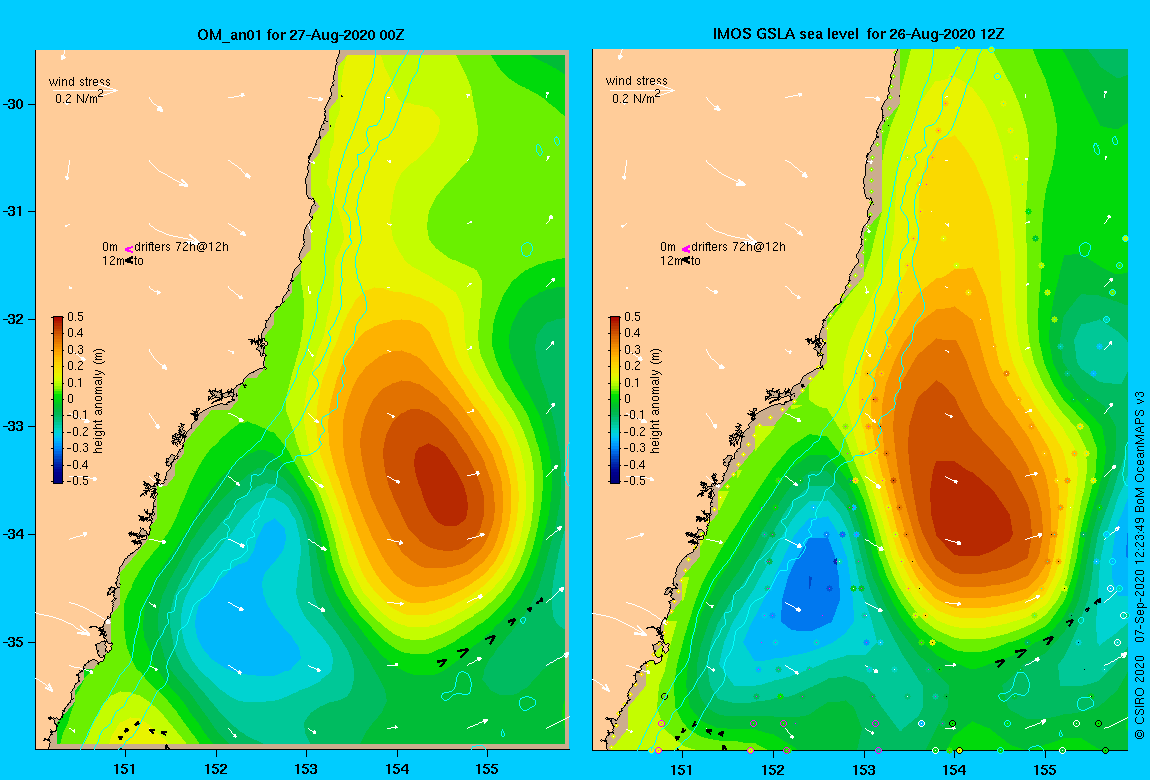
Task: Click the '0m' legend text in right map
Action: (x=667, y=247)
